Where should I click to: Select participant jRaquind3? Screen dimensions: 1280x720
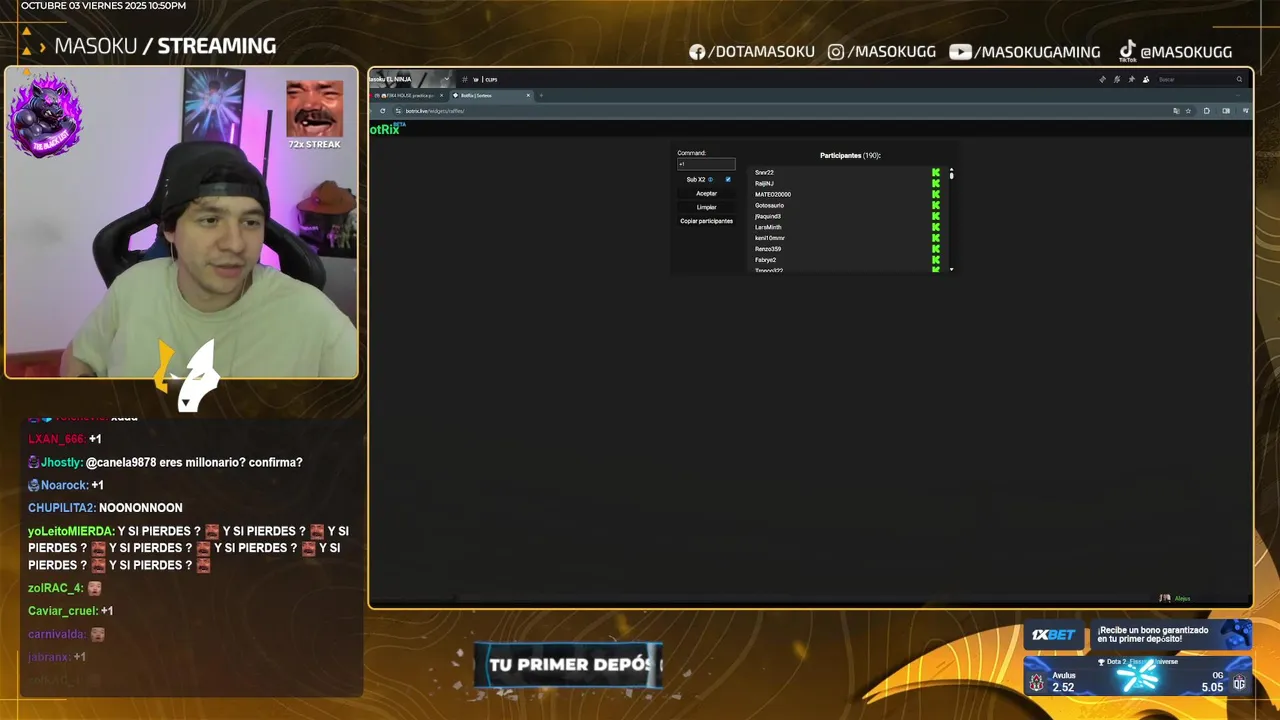tap(767, 216)
